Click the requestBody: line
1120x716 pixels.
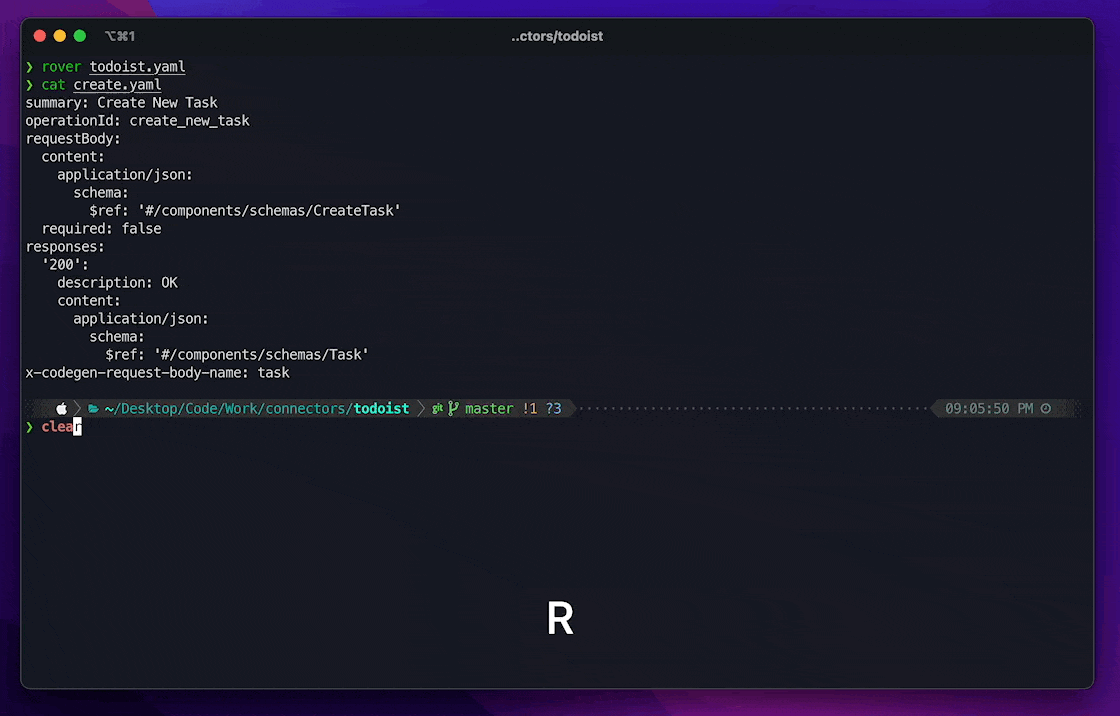(73, 139)
